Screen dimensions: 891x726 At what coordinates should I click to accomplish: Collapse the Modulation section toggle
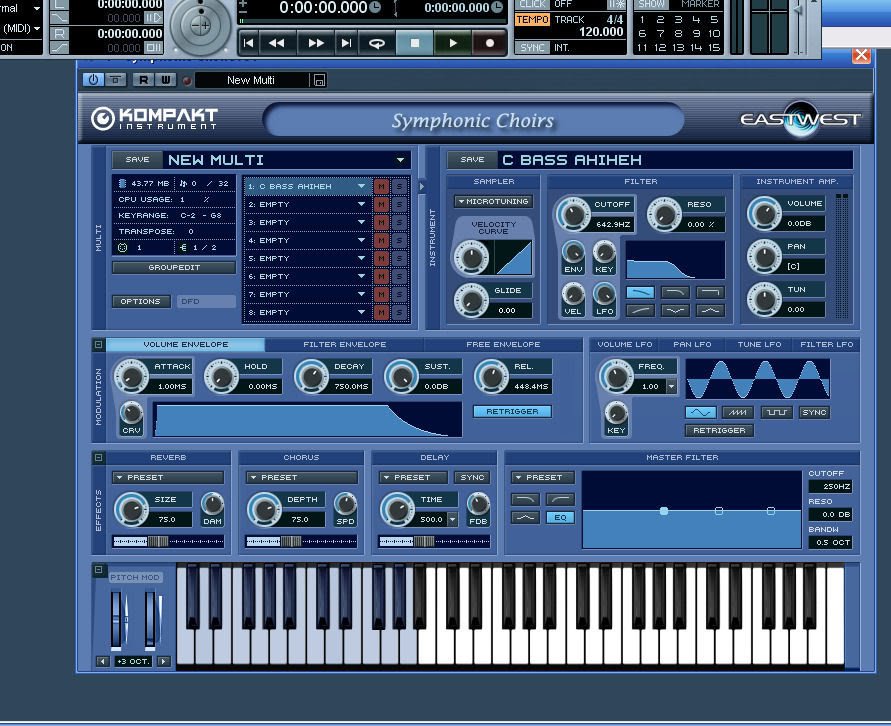point(98,344)
